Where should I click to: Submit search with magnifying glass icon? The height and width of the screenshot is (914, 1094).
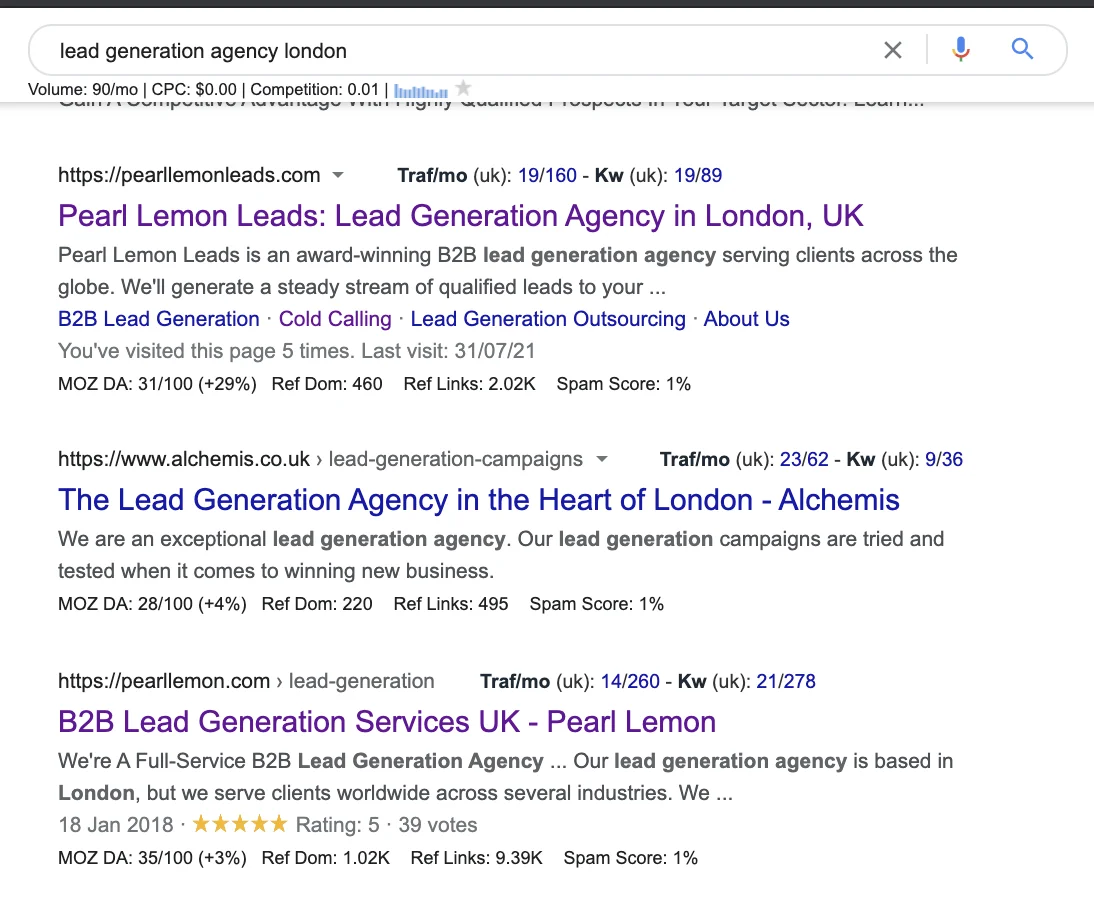1022,49
